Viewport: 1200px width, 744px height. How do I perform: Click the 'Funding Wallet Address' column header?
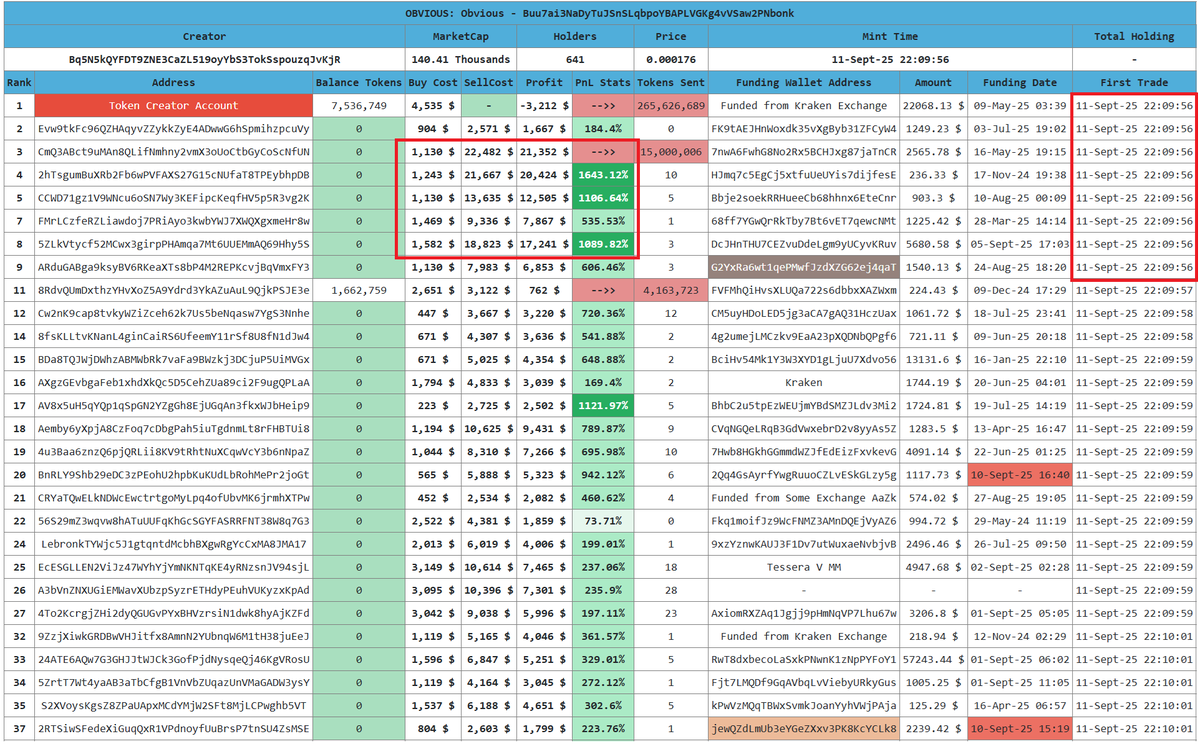click(x=803, y=82)
